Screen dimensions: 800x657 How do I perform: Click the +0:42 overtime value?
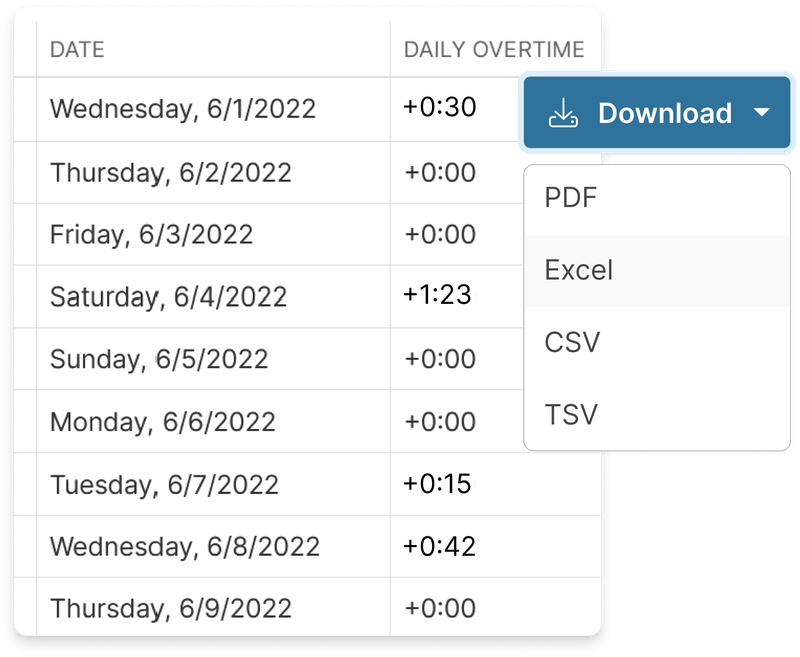pos(438,544)
